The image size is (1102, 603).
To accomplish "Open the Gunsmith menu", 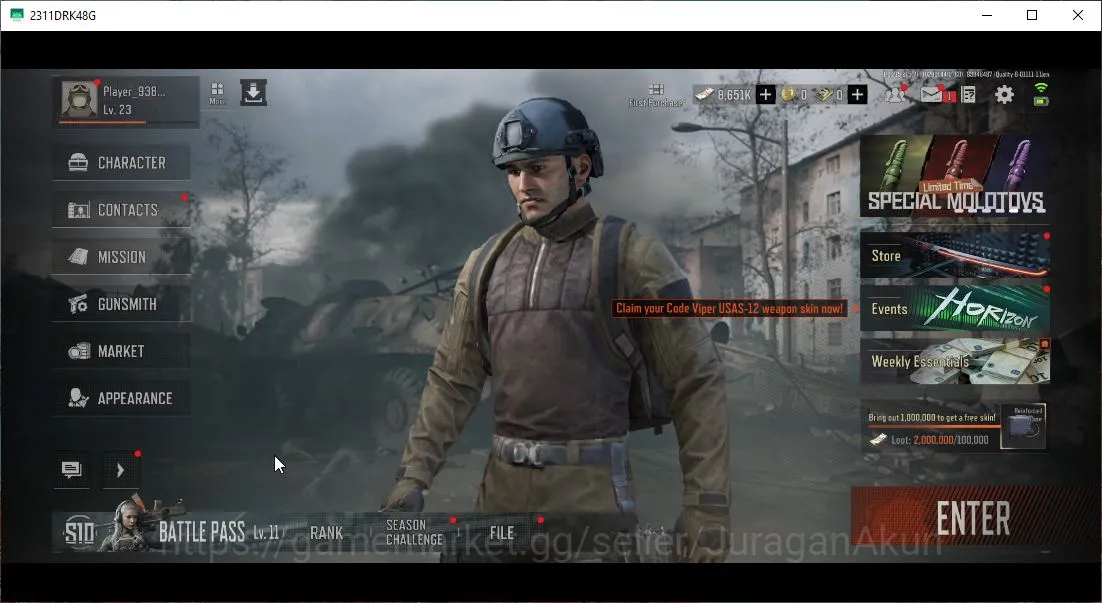I will pyautogui.click(x=121, y=304).
